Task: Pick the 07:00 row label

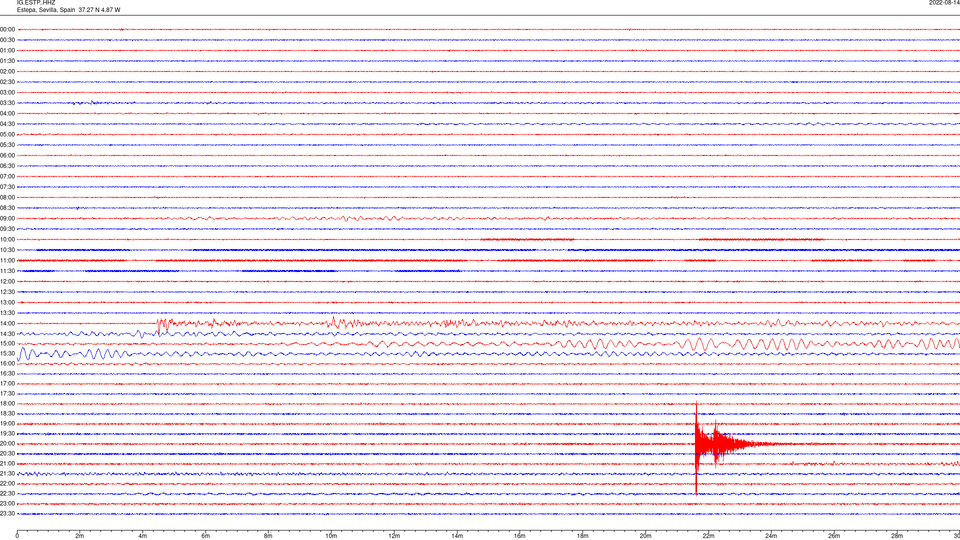Action: (x=7, y=176)
